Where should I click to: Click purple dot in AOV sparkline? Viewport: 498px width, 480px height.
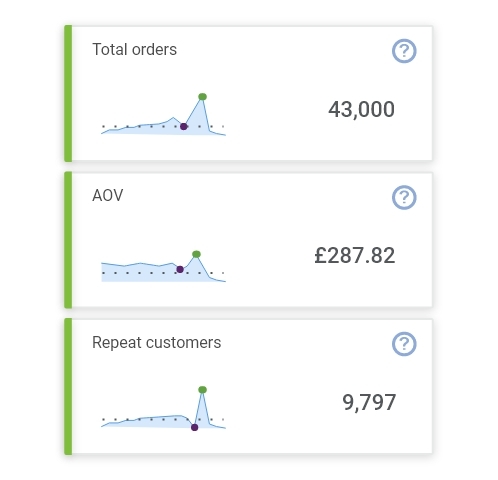pos(180,269)
